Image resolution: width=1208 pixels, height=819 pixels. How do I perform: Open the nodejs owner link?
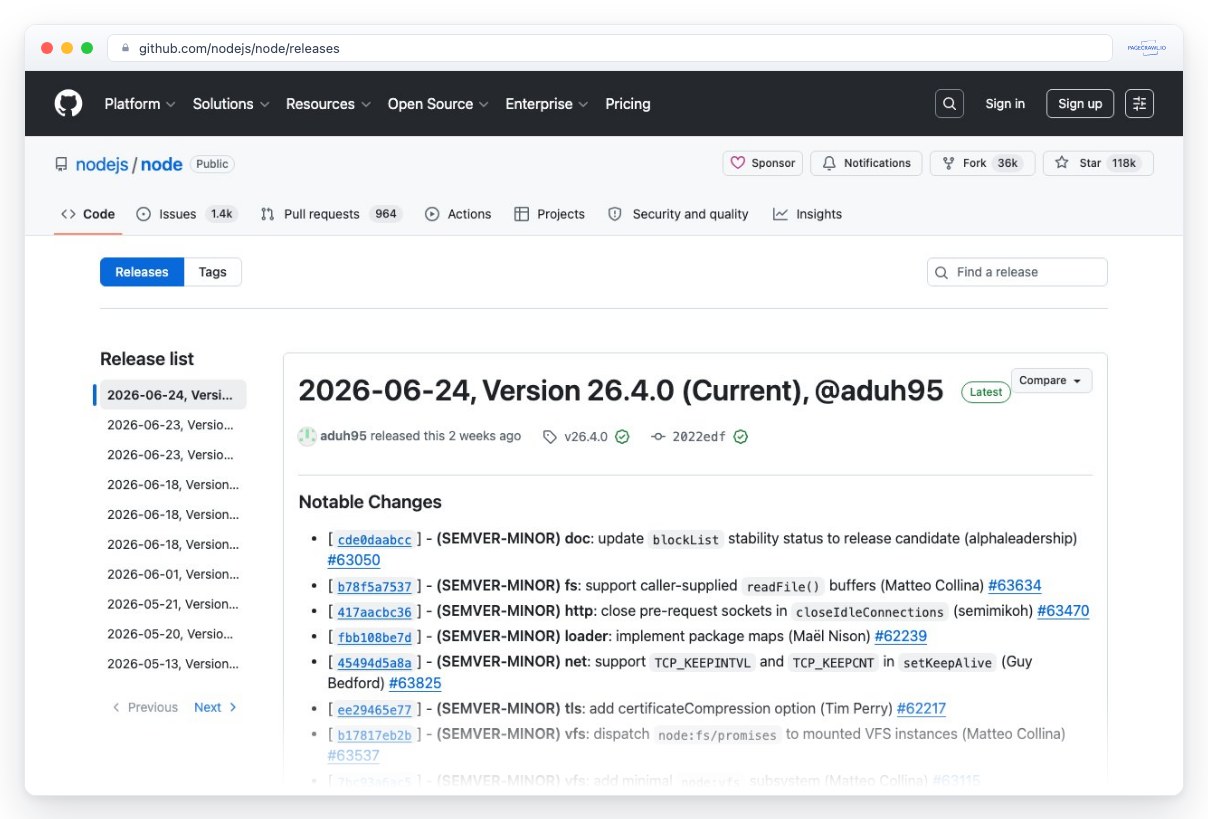tap(102, 164)
